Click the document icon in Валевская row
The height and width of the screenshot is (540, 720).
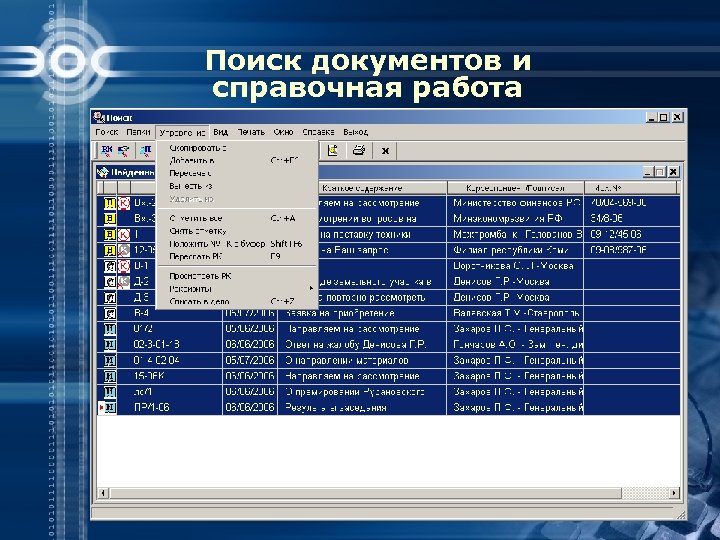[110, 313]
